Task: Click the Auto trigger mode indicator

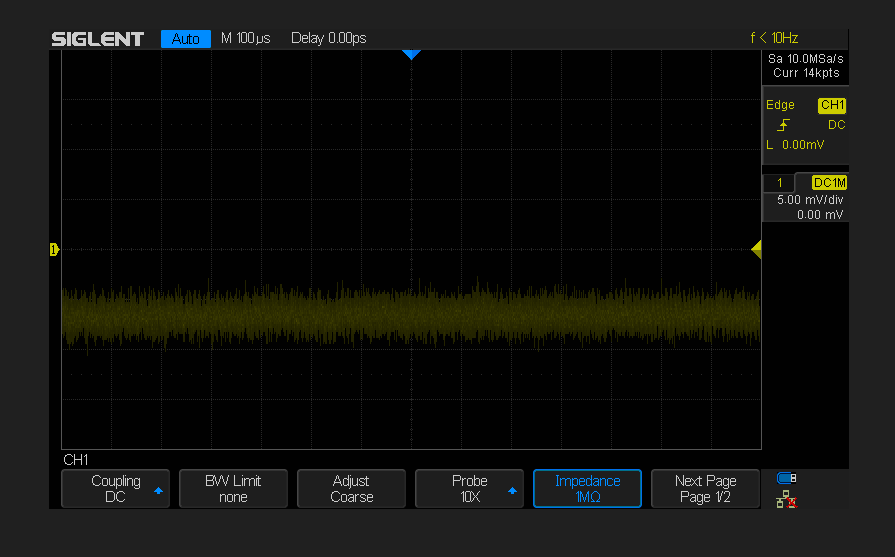Action: tap(186, 39)
